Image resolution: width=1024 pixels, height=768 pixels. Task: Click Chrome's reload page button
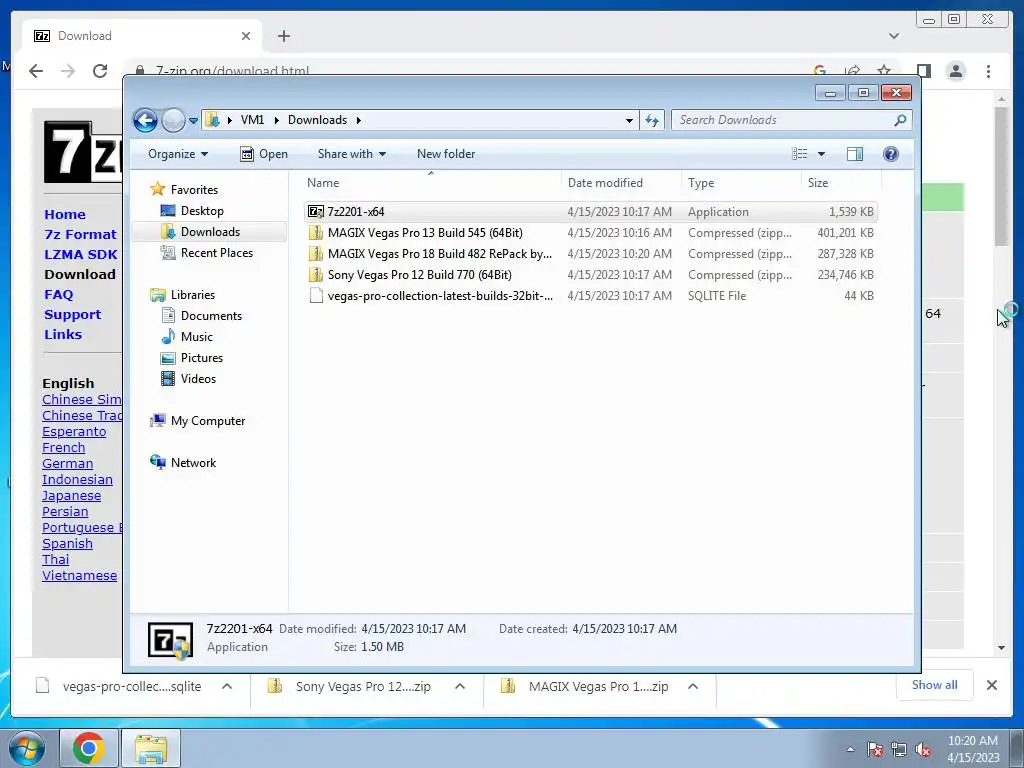pos(100,71)
